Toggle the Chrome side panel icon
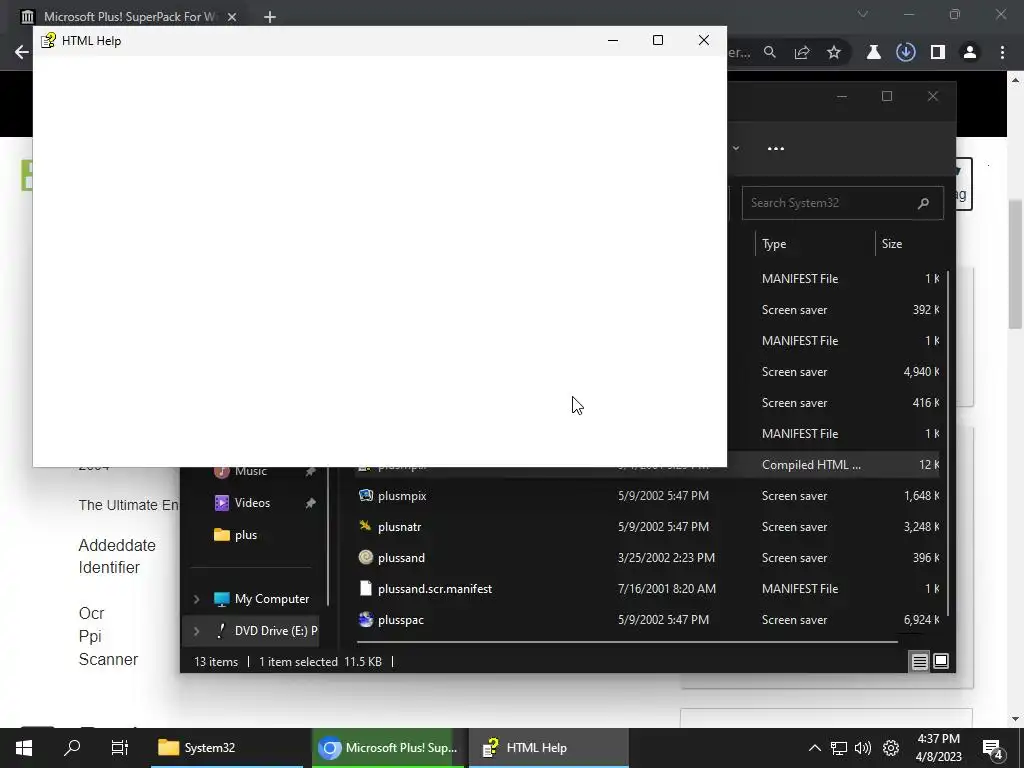 pos(938,52)
